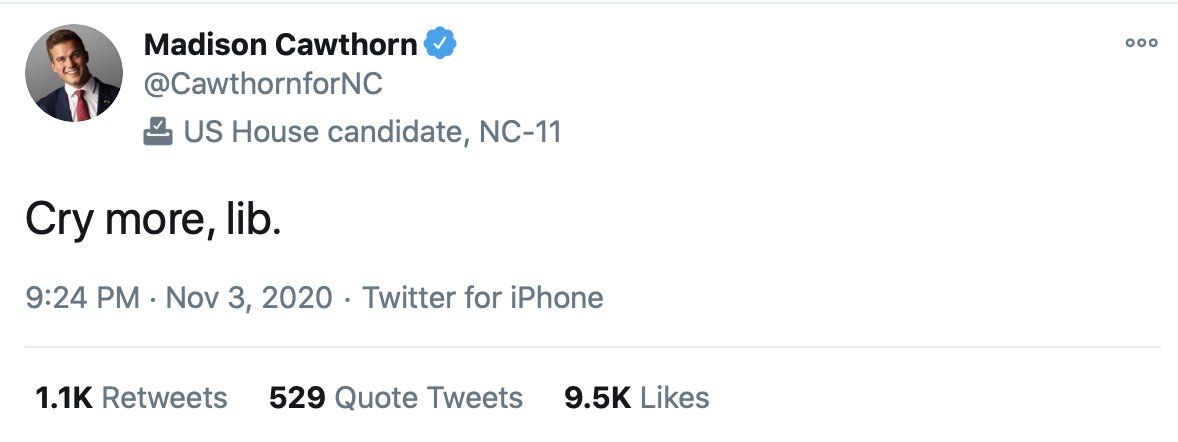1178x442 pixels.
Task: Click Madison Cawthorn's profile photo
Action: [74, 73]
